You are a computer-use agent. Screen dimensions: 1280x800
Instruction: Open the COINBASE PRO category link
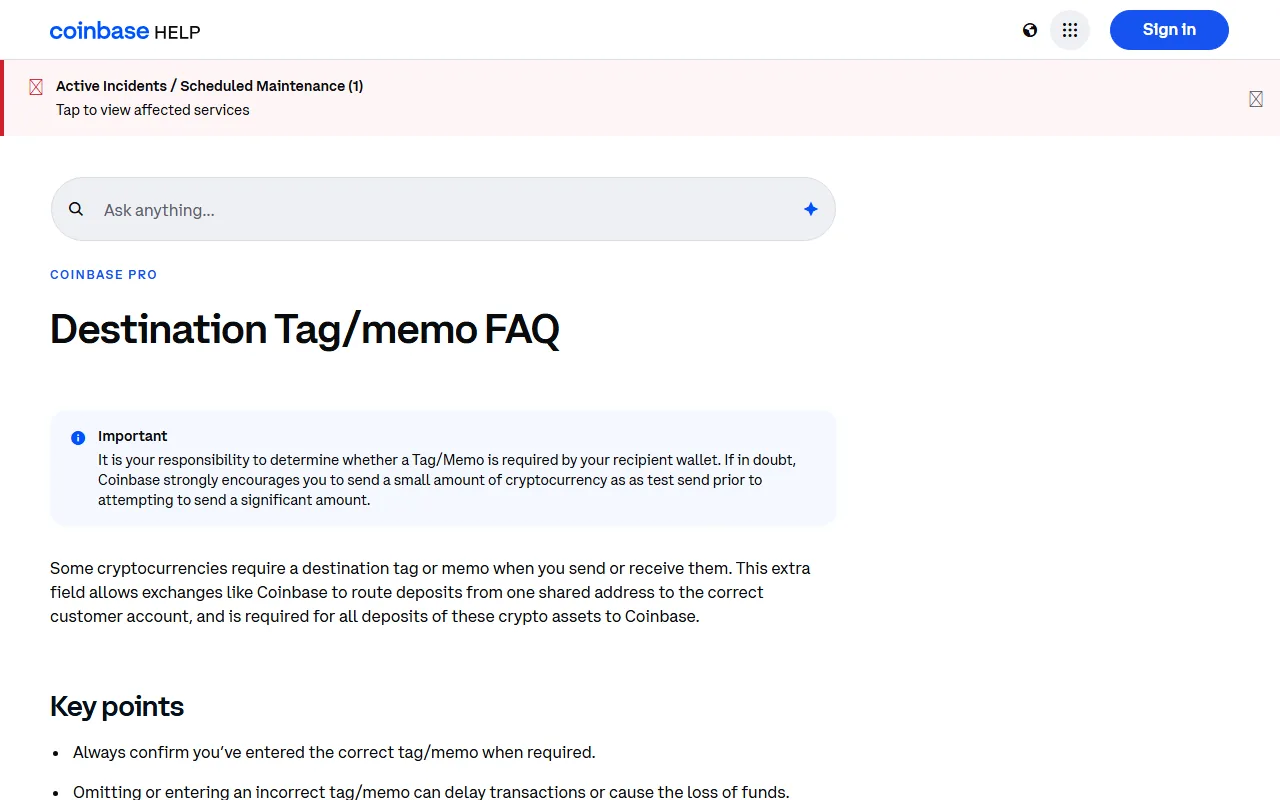(x=104, y=274)
